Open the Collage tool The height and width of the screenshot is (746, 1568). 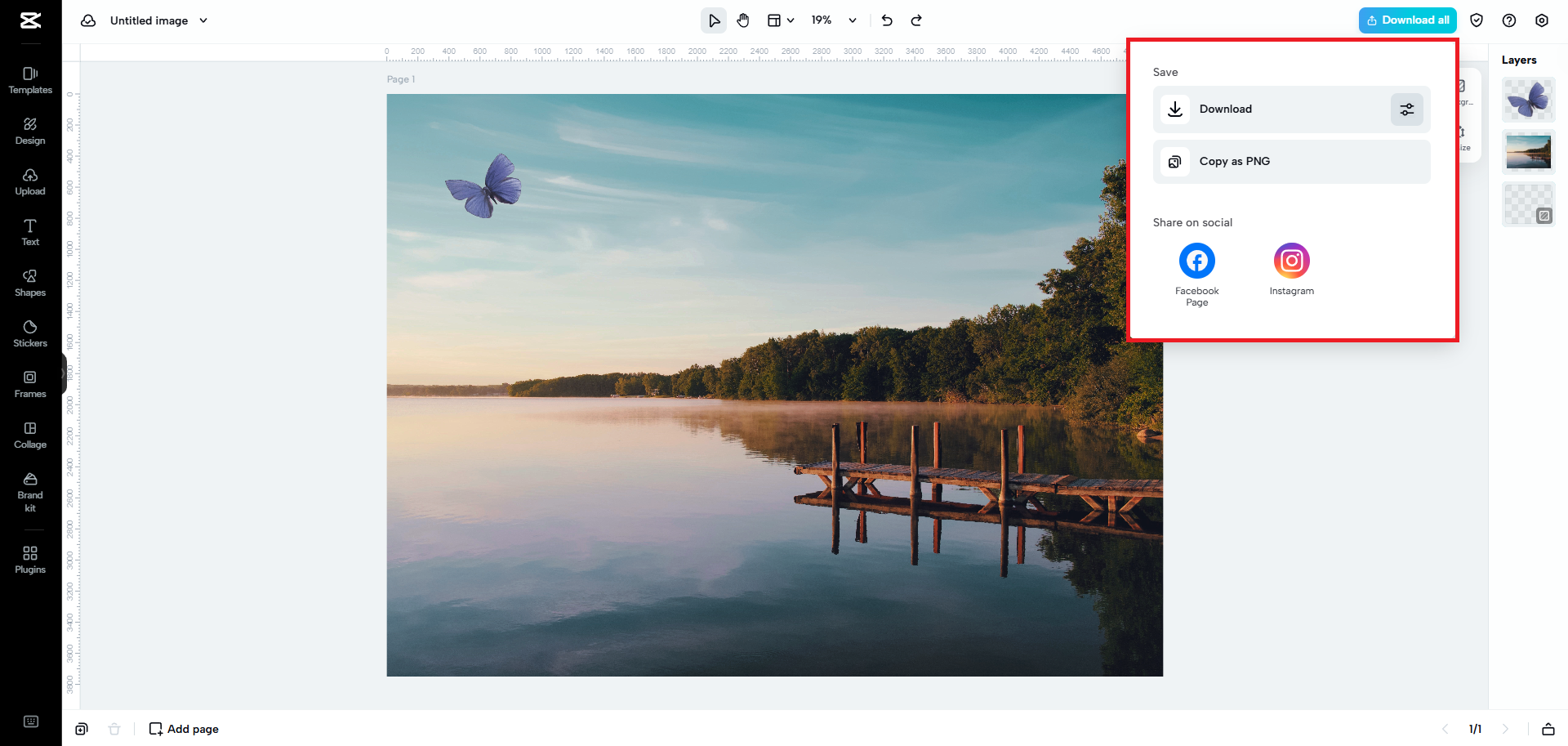click(30, 435)
